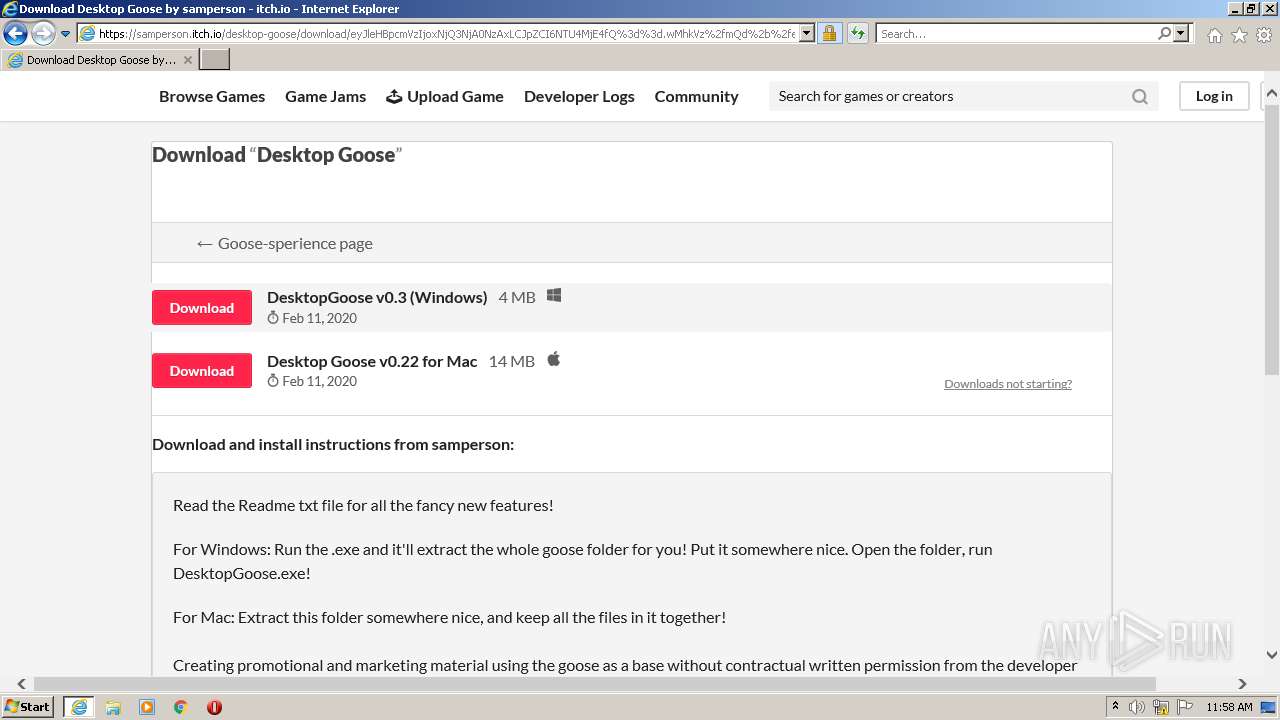
Task: Open the search provider dropdown arrow
Action: pyautogui.click(x=1182, y=34)
